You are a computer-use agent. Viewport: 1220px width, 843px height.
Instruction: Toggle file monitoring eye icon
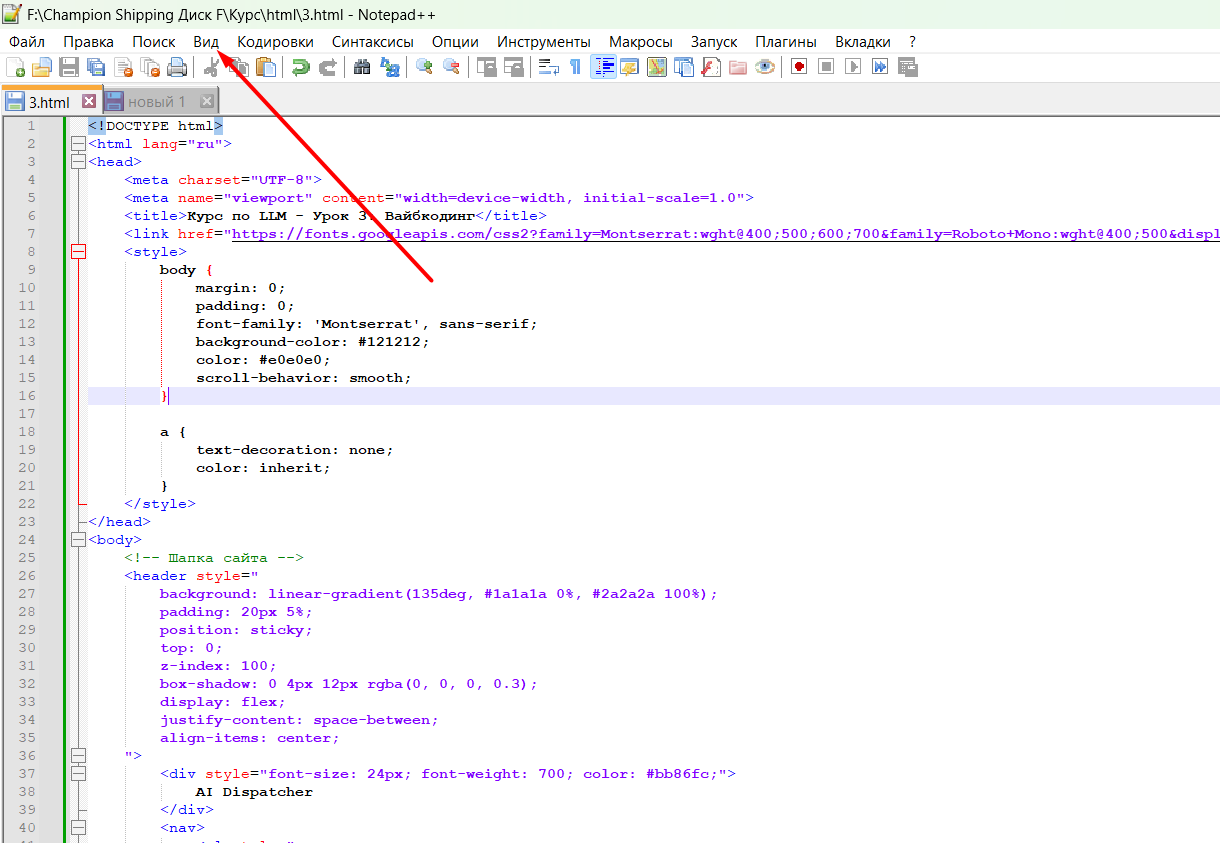tap(765, 67)
